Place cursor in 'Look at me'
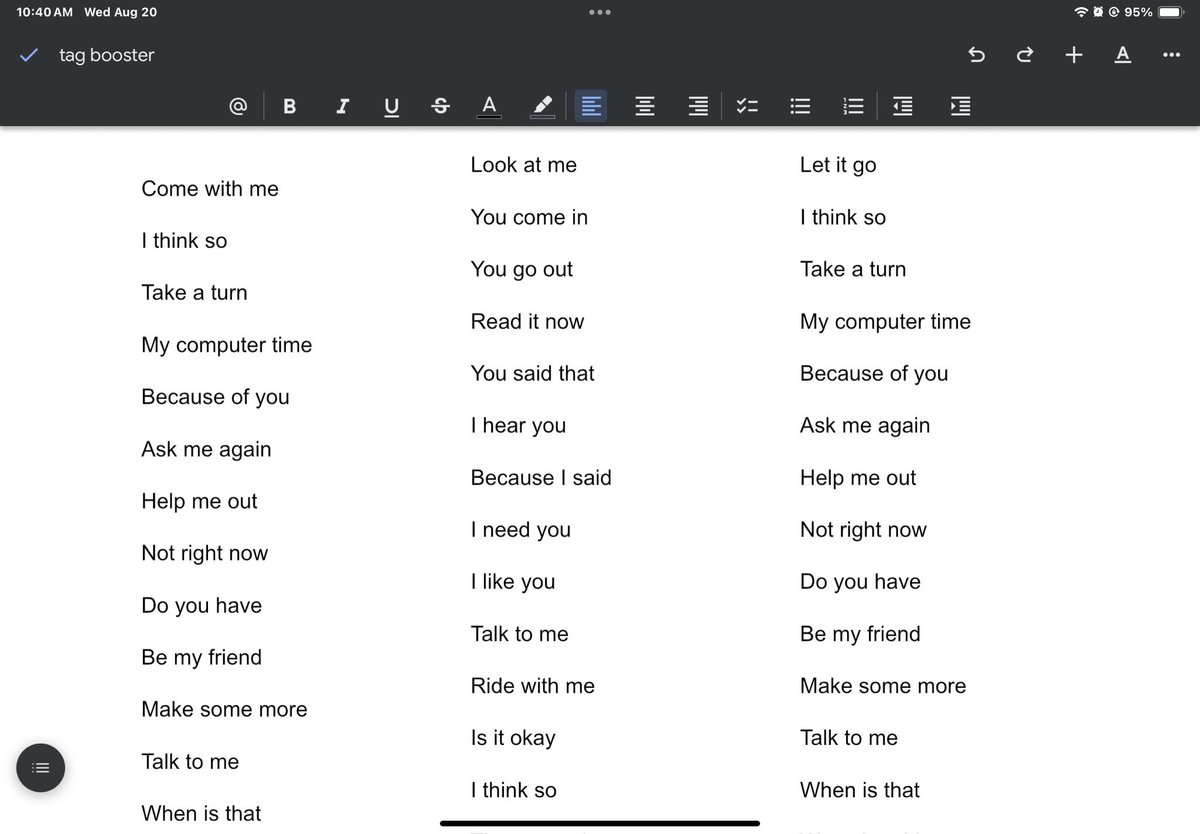The width and height of the screenshot is (1200, 834). click(x=524, y=165)
